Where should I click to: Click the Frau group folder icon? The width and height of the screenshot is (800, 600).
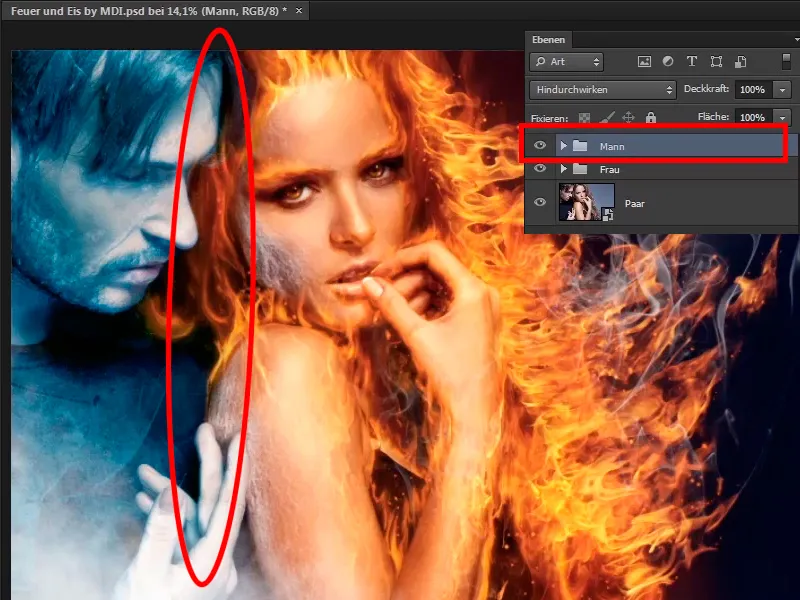coord(580,168)
